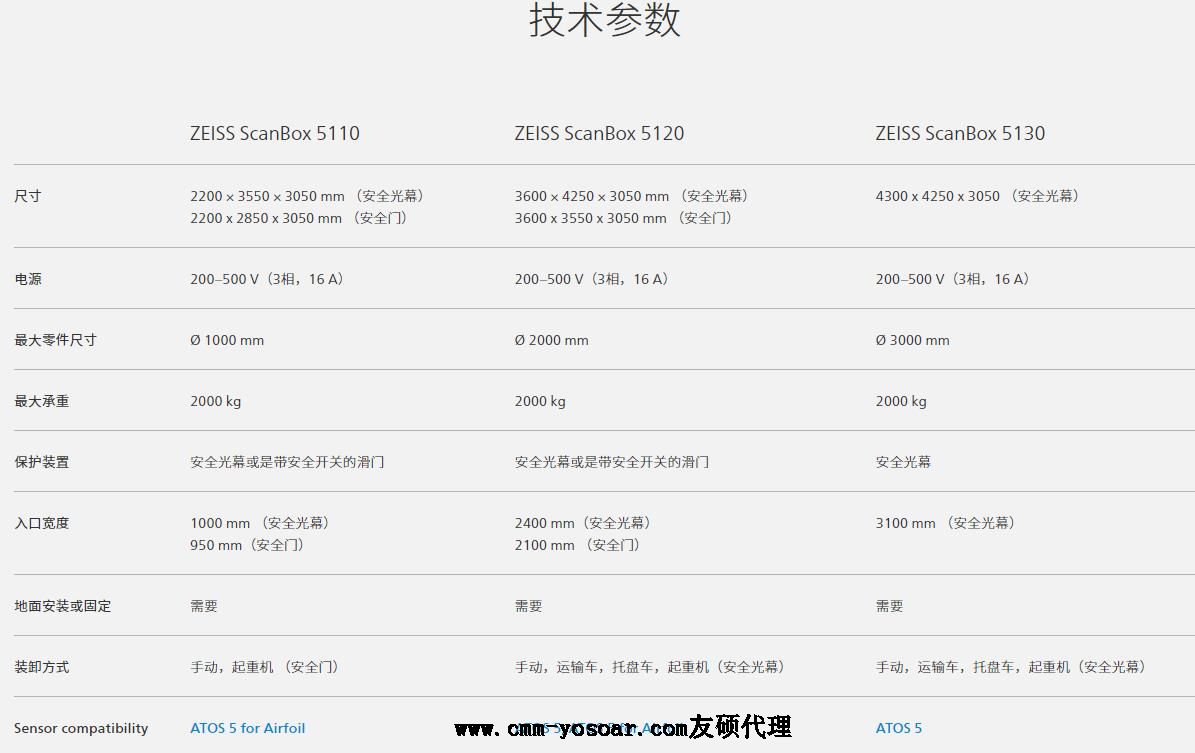Click the 装卸方式 row label
Screen dimensions: 1195x753
tap(41, 667)
